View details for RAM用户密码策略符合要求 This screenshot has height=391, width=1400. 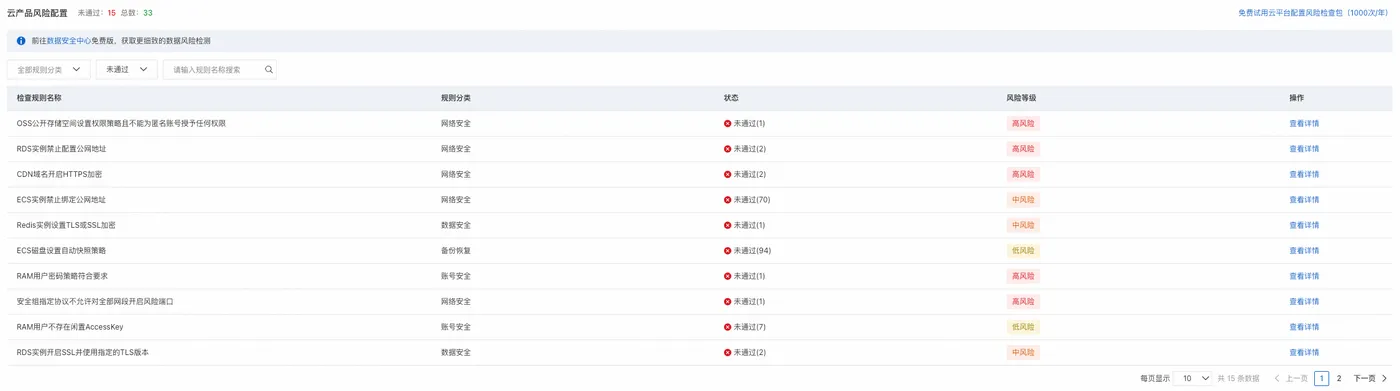(x=1304, y=276)
